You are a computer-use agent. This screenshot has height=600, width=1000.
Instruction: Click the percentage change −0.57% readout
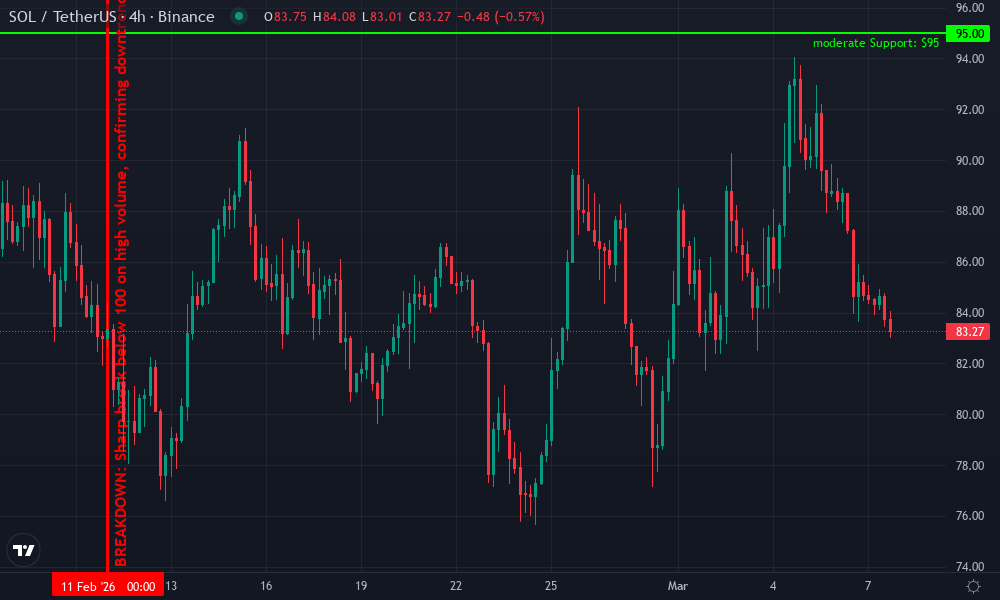click(520, 16)
